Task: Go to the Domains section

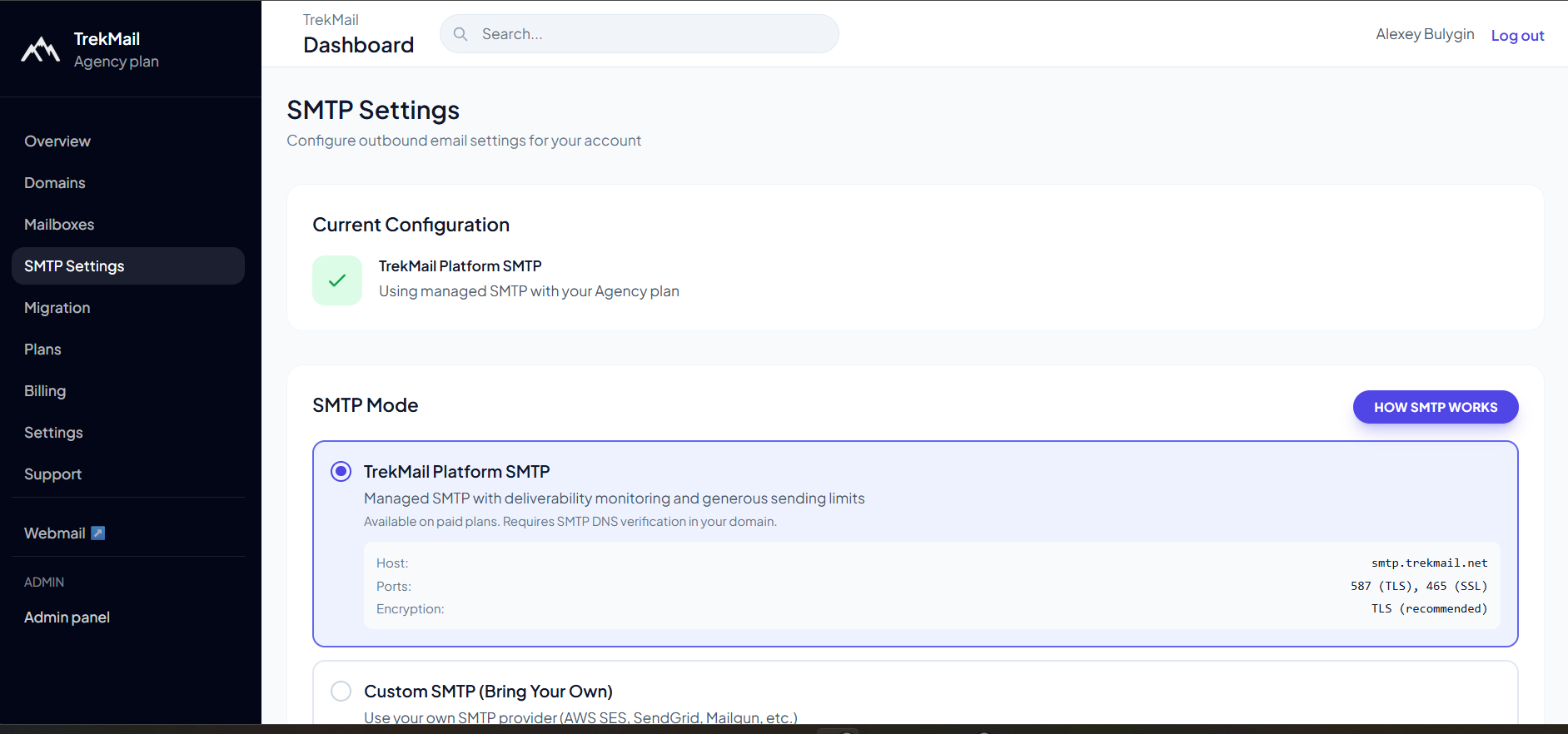Action: pos(55,183)
